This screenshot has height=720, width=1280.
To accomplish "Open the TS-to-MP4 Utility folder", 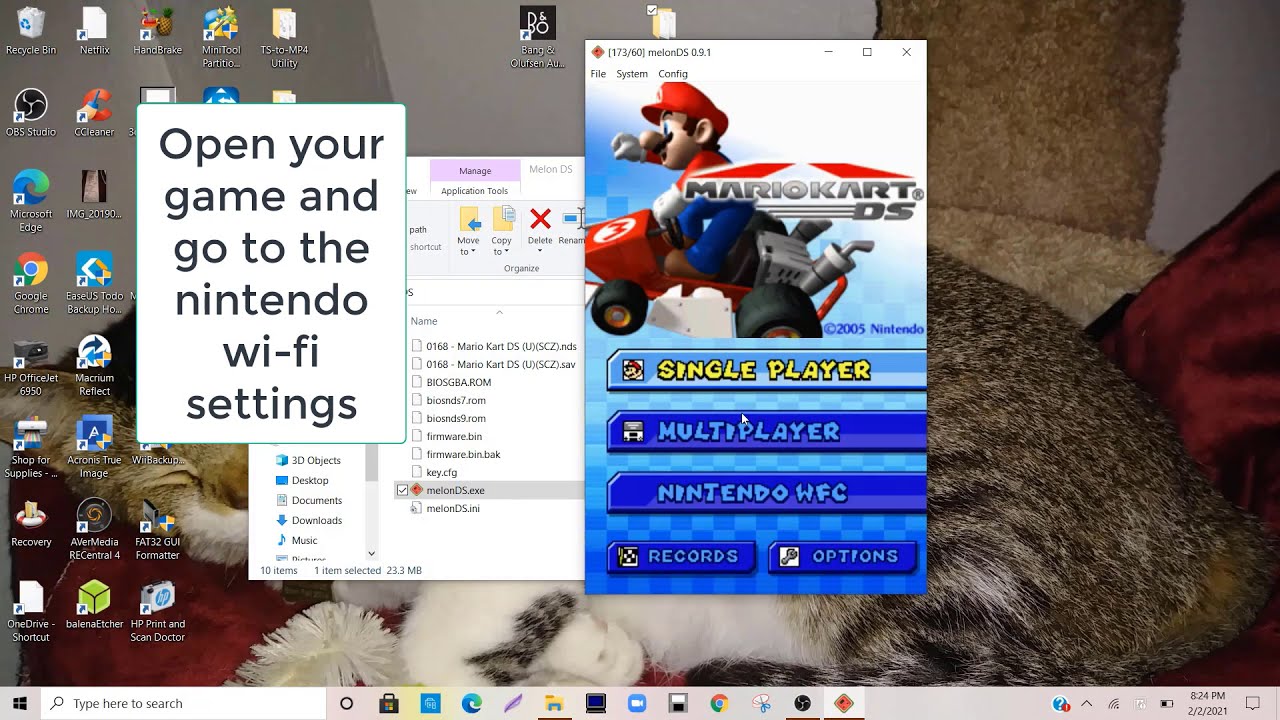I will coord(284,38).
